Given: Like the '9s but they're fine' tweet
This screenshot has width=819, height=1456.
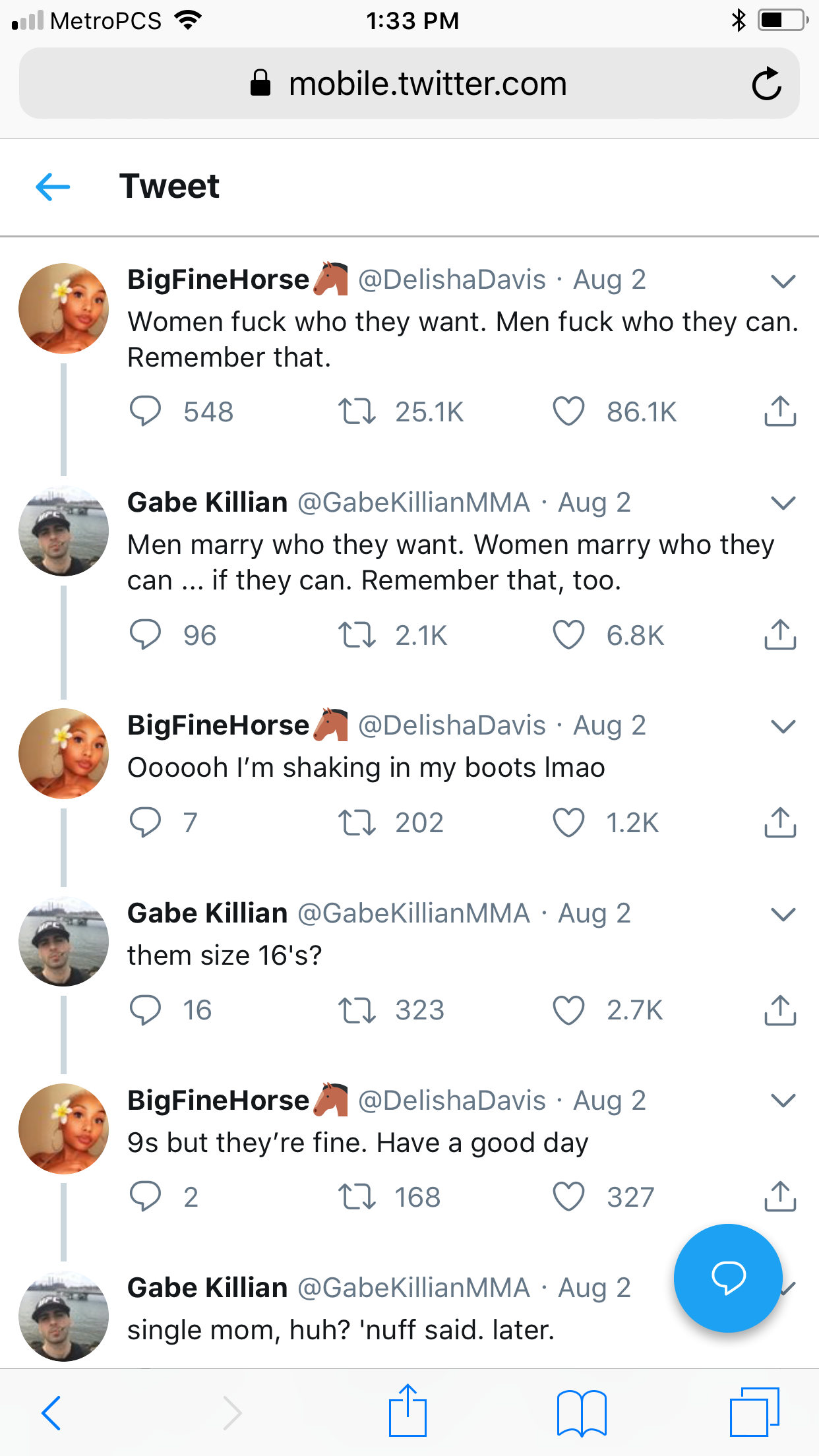Looking at the screenshot, I should [568, 1197].
